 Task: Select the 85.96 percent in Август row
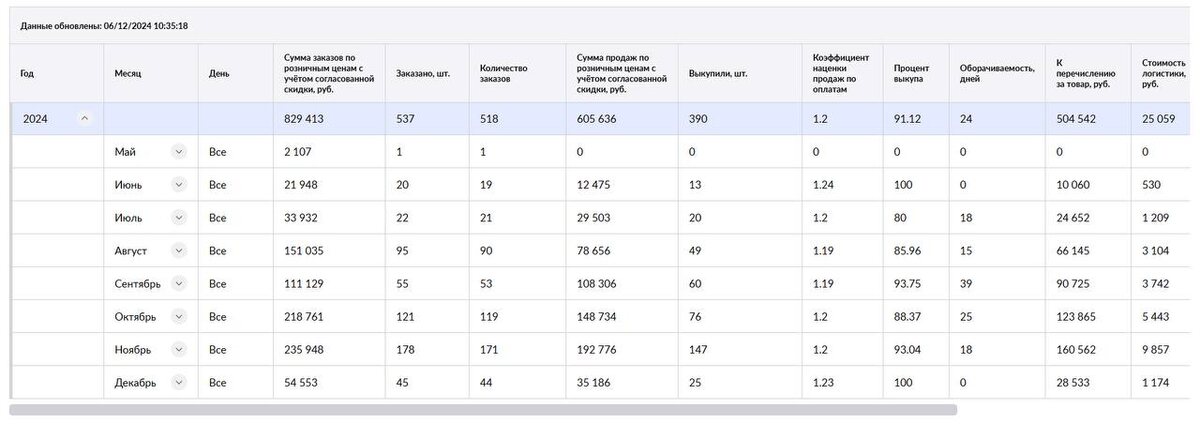point(915,250)
